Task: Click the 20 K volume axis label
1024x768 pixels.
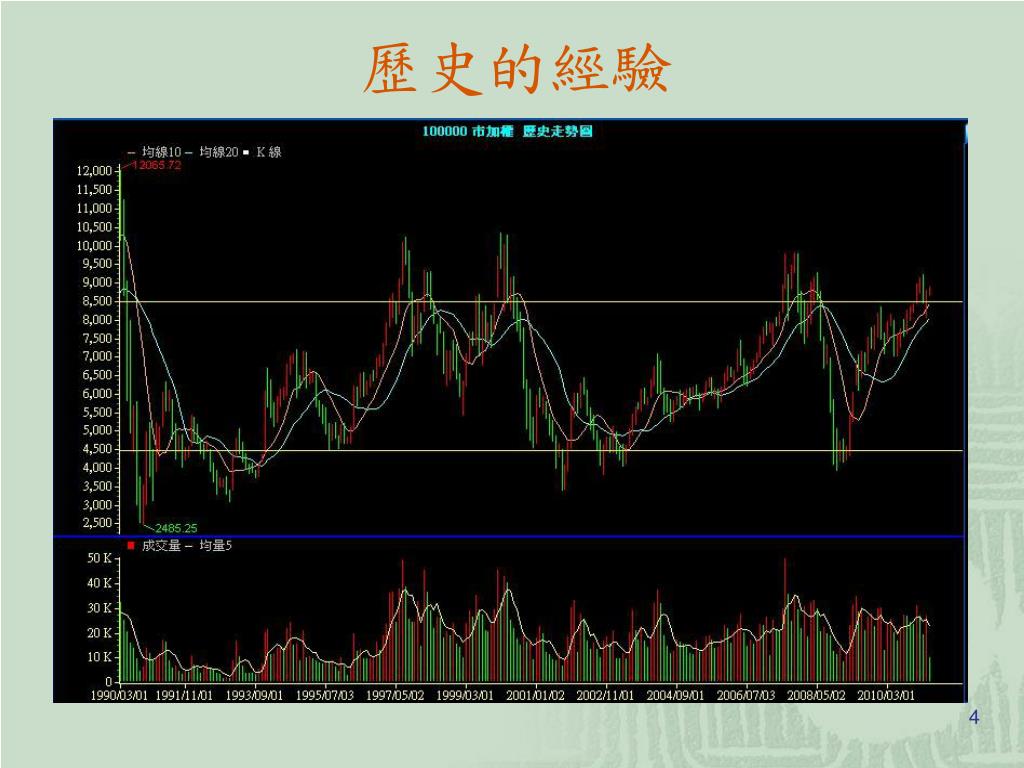Action: (x=99, y=633)
